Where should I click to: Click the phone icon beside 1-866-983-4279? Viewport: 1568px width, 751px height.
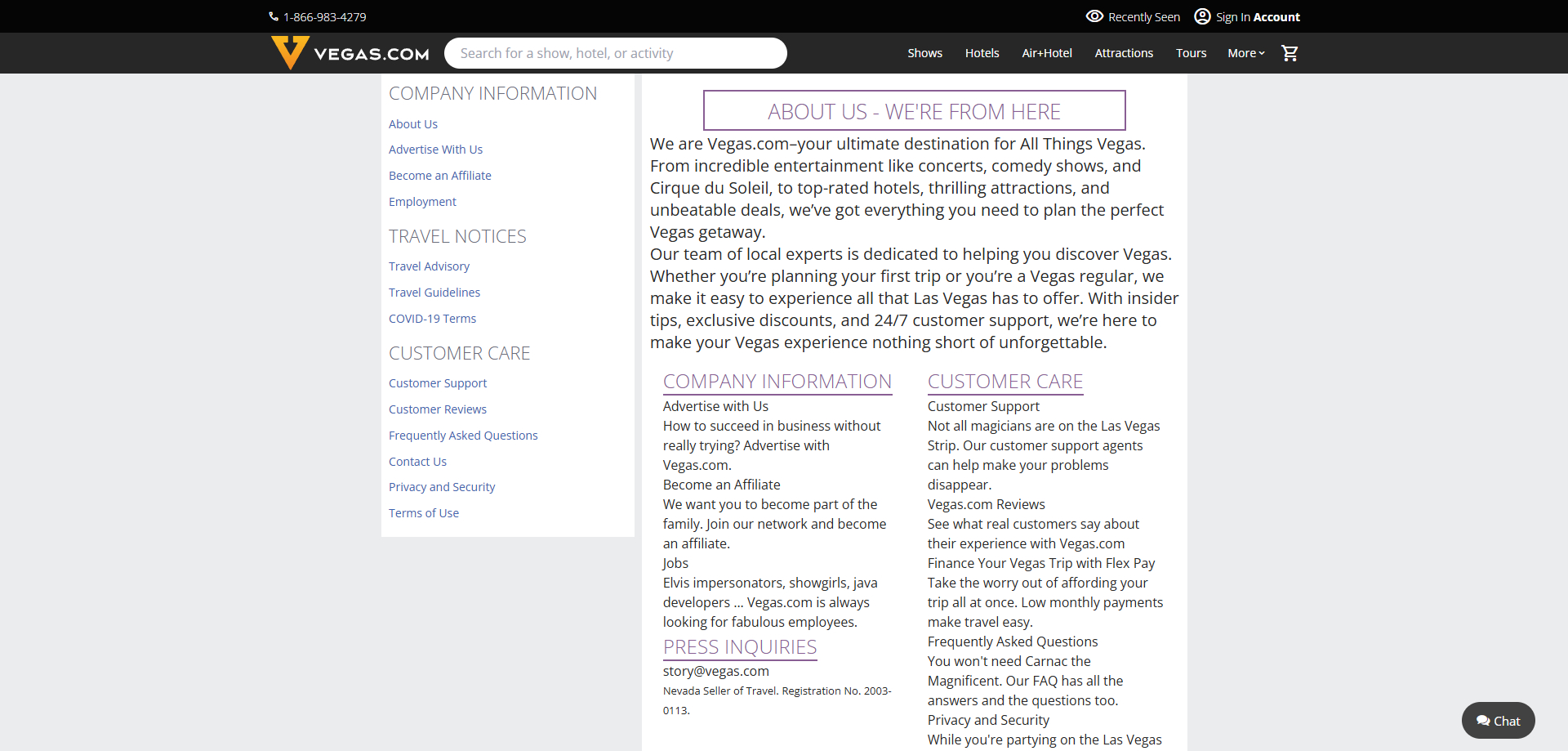coord(274,16)
